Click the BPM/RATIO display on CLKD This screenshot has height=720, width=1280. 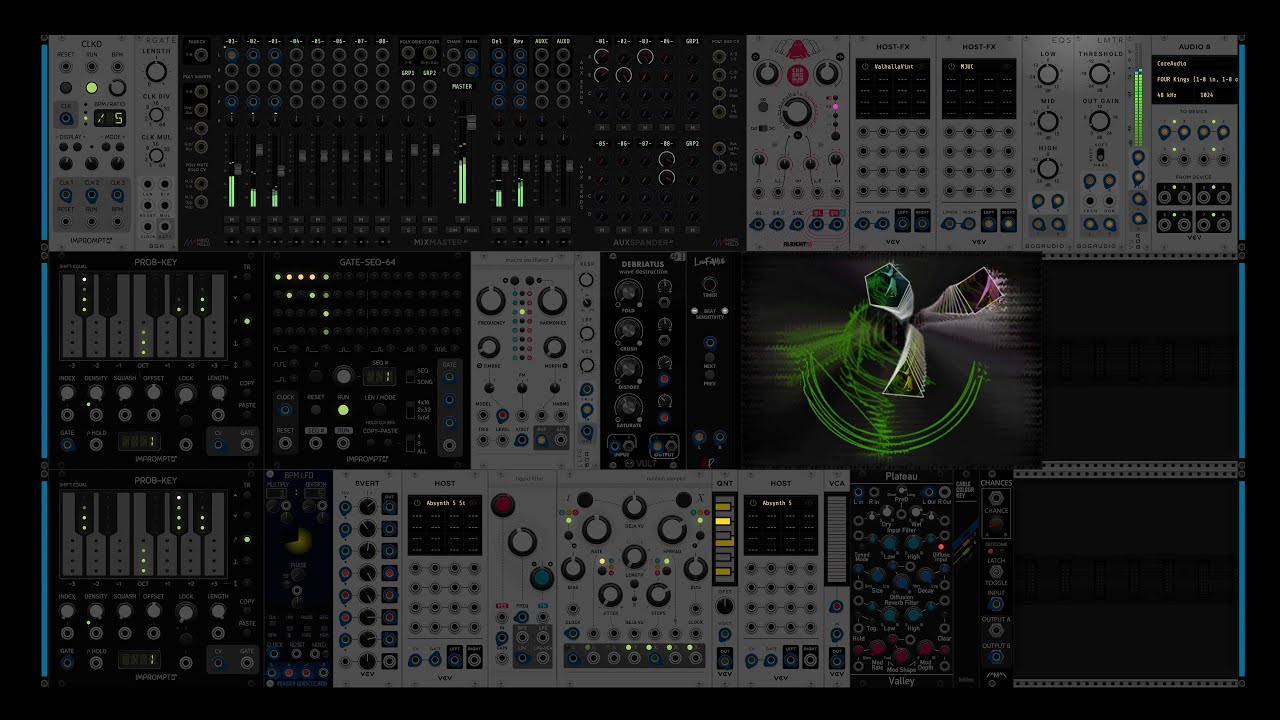[110, 118]
